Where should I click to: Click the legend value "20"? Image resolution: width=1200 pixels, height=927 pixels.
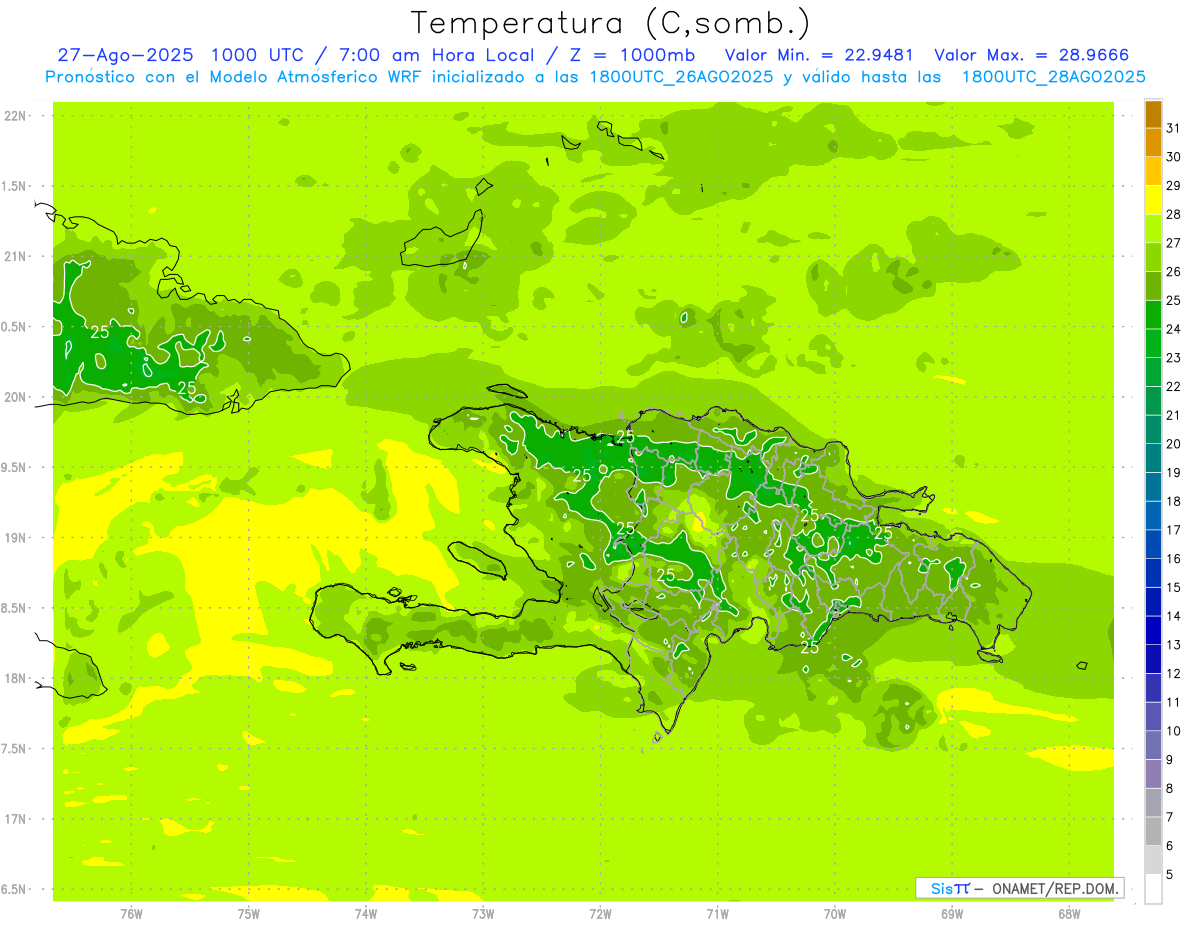(x=1173, y=444)
